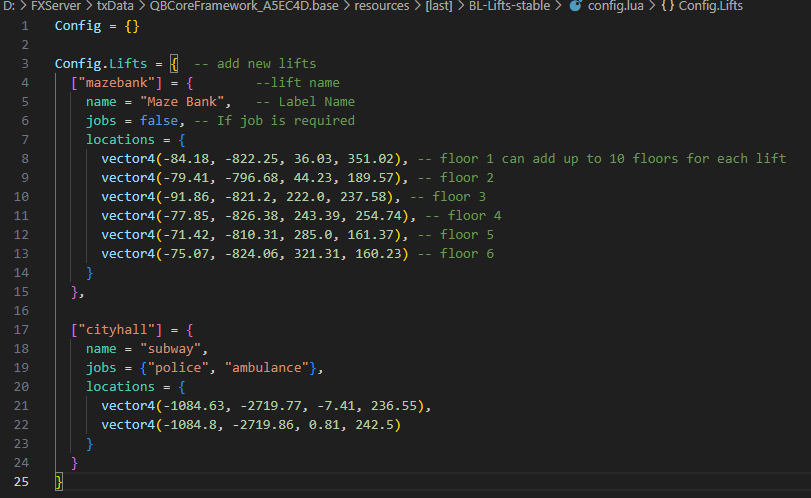Click the "ambulance" job string
The width and height of the screenshot is (811, 498).
[267, 368]
